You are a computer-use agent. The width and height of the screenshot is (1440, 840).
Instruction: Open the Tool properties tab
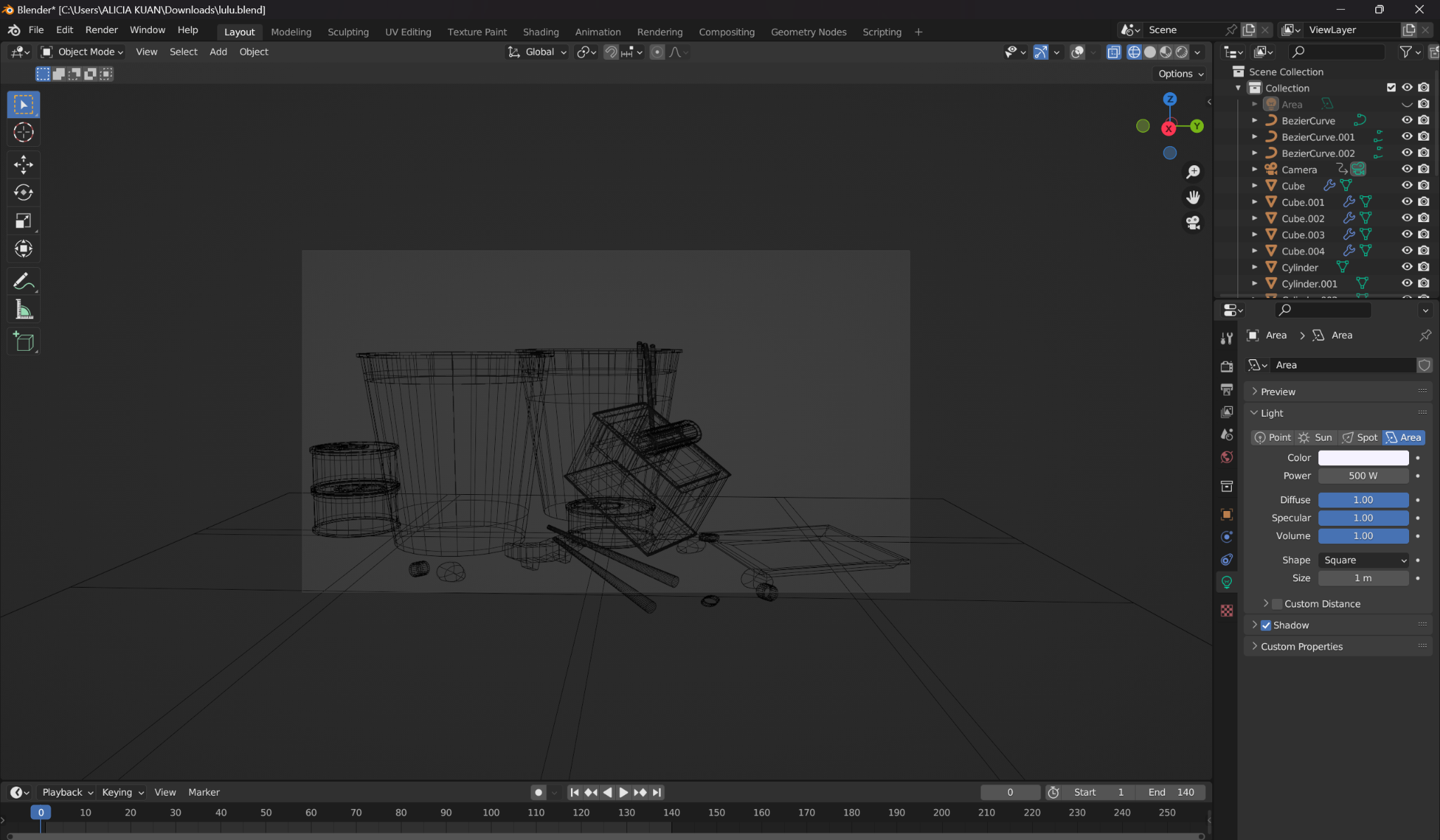click(x=1226, y=338)
